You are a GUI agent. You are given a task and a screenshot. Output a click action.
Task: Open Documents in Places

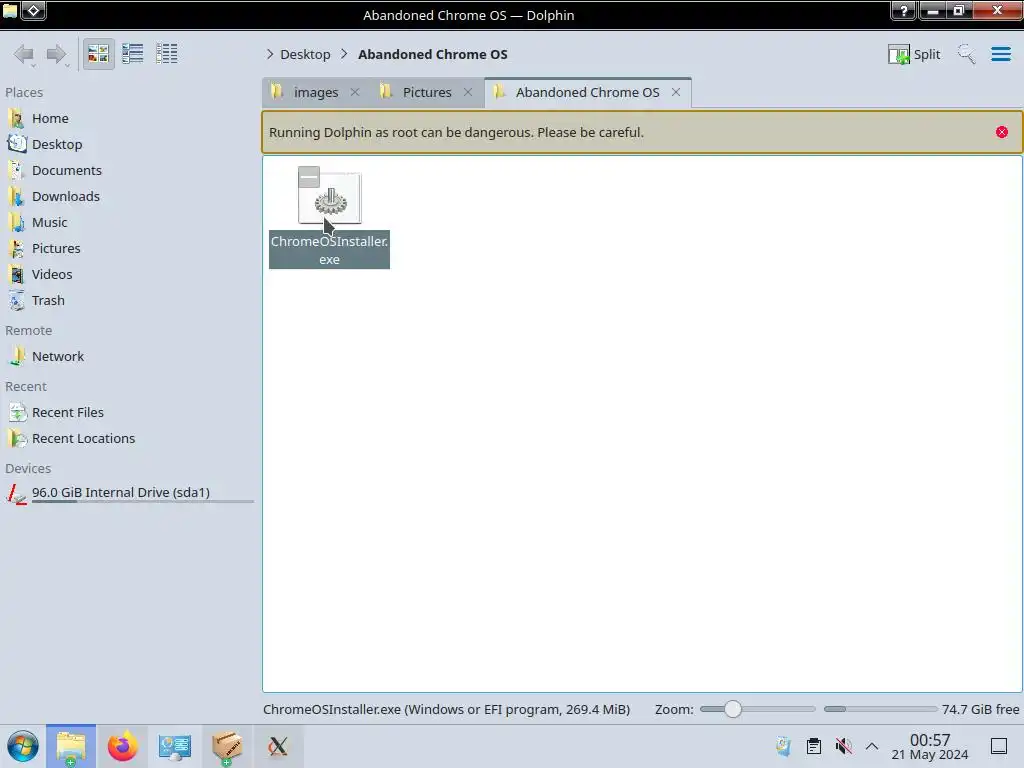point(67,170)
